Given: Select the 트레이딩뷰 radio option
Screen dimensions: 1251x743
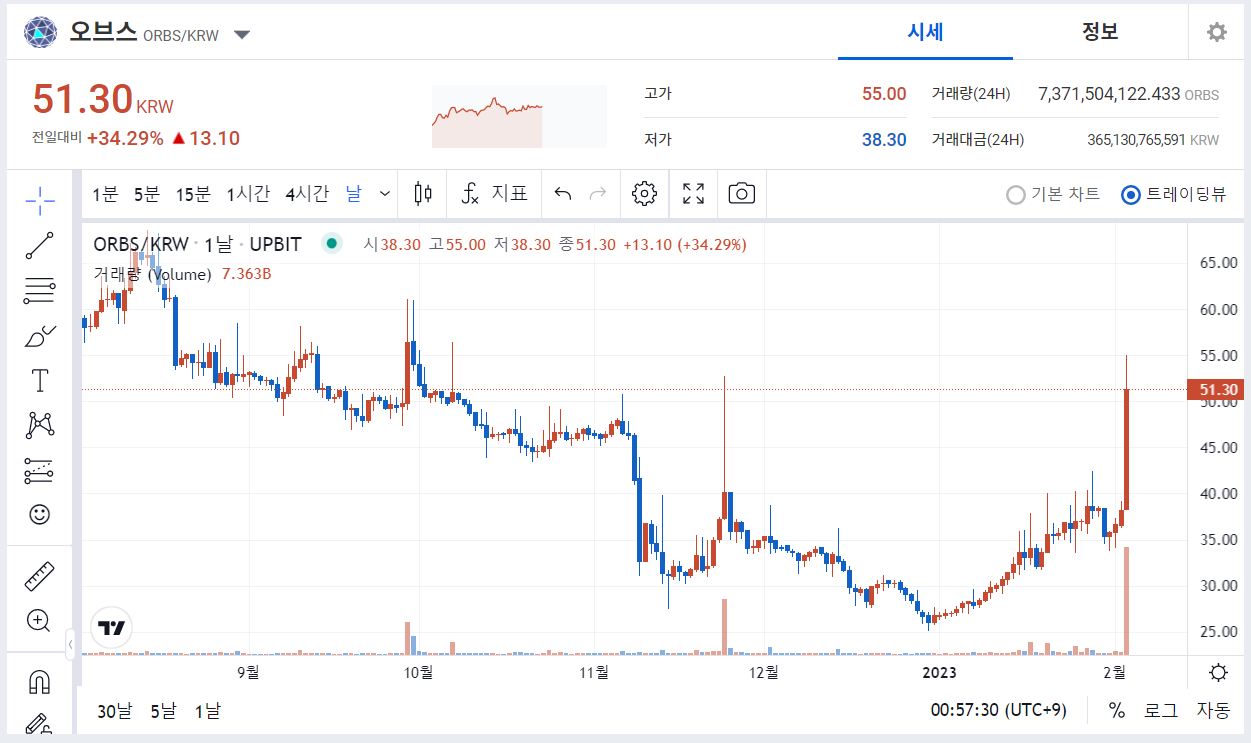Looking at the screenshot, I should click(1174, 195).
